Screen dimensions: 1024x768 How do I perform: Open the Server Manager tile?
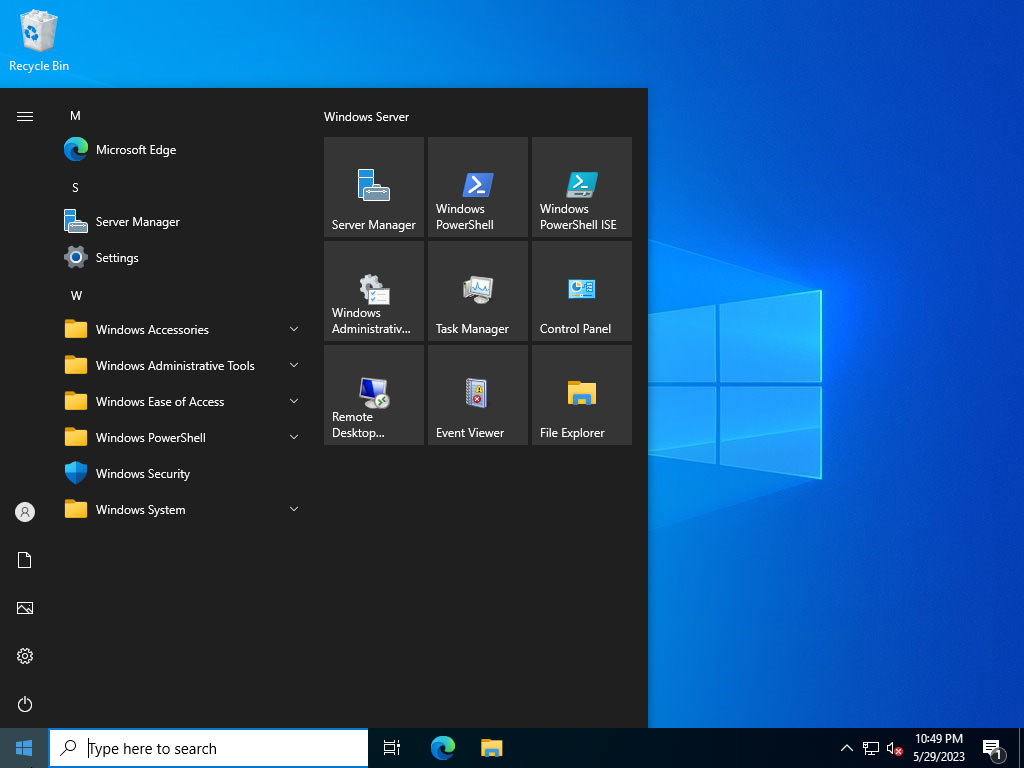coord(374,187)
